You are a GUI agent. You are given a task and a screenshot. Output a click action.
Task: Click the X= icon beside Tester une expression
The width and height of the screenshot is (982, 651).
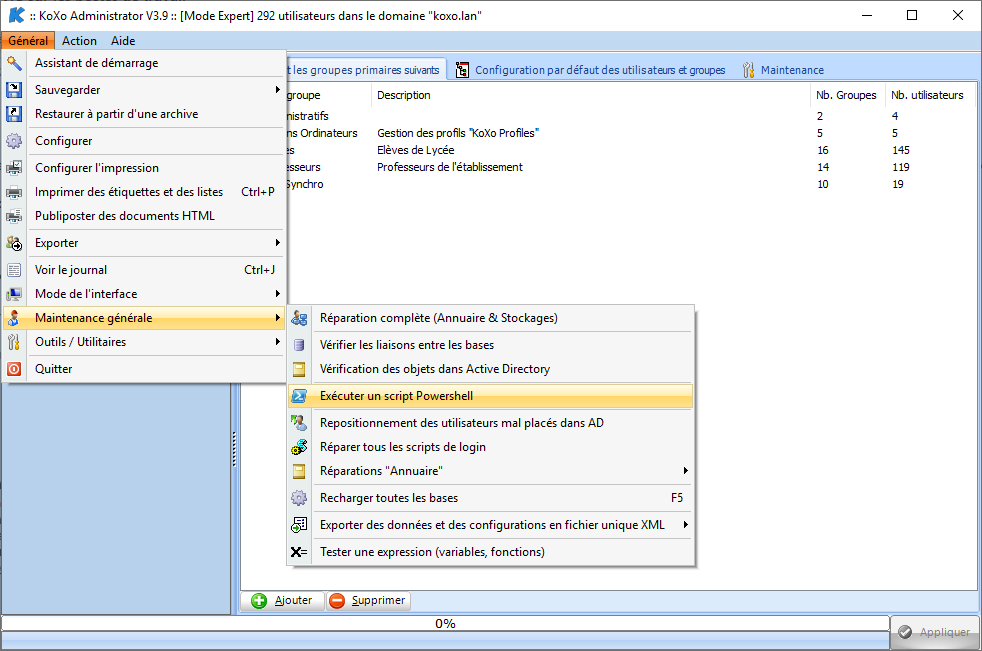click(299, 552)
